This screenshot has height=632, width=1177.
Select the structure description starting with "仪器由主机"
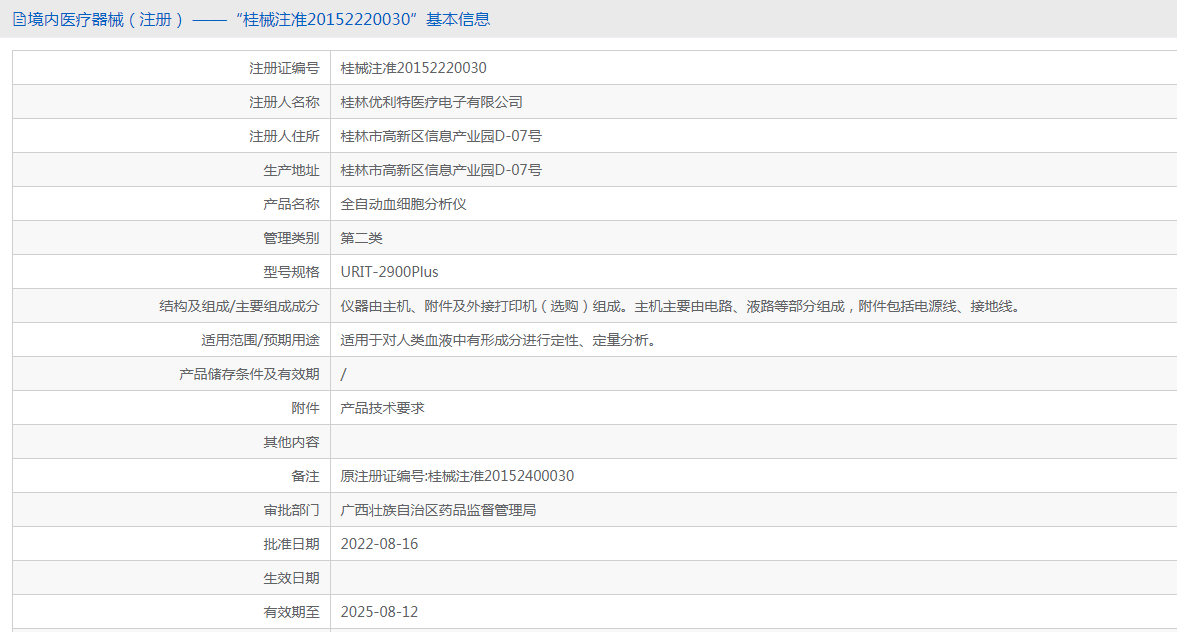(x=682, y=306)
